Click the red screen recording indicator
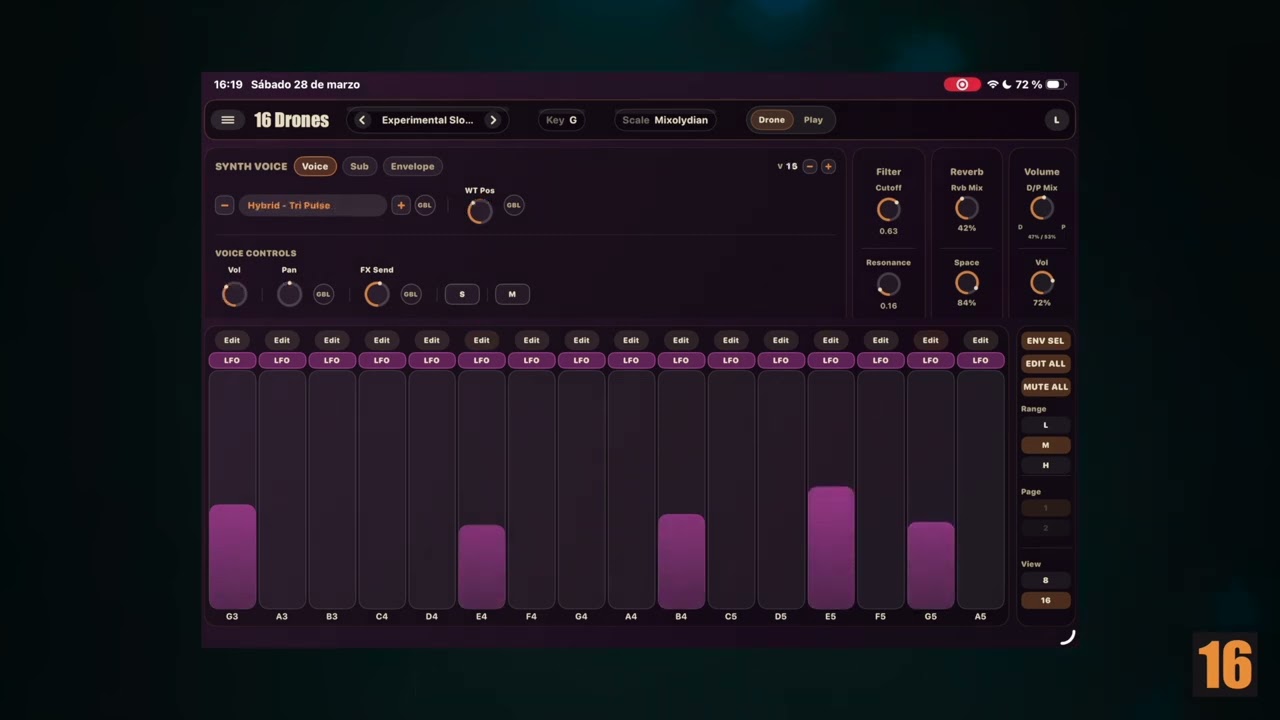Screen dimensions: 1280x720 click(x=962, y=85)
